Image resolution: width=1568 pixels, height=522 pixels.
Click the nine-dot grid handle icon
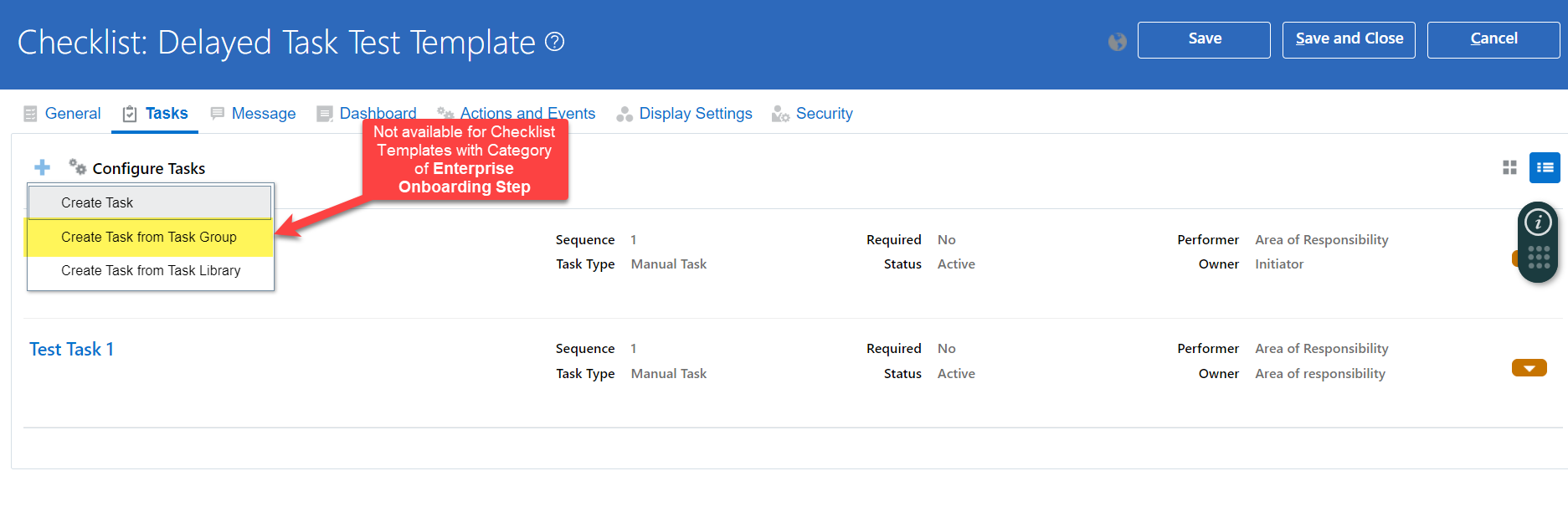pos(1539,258)
